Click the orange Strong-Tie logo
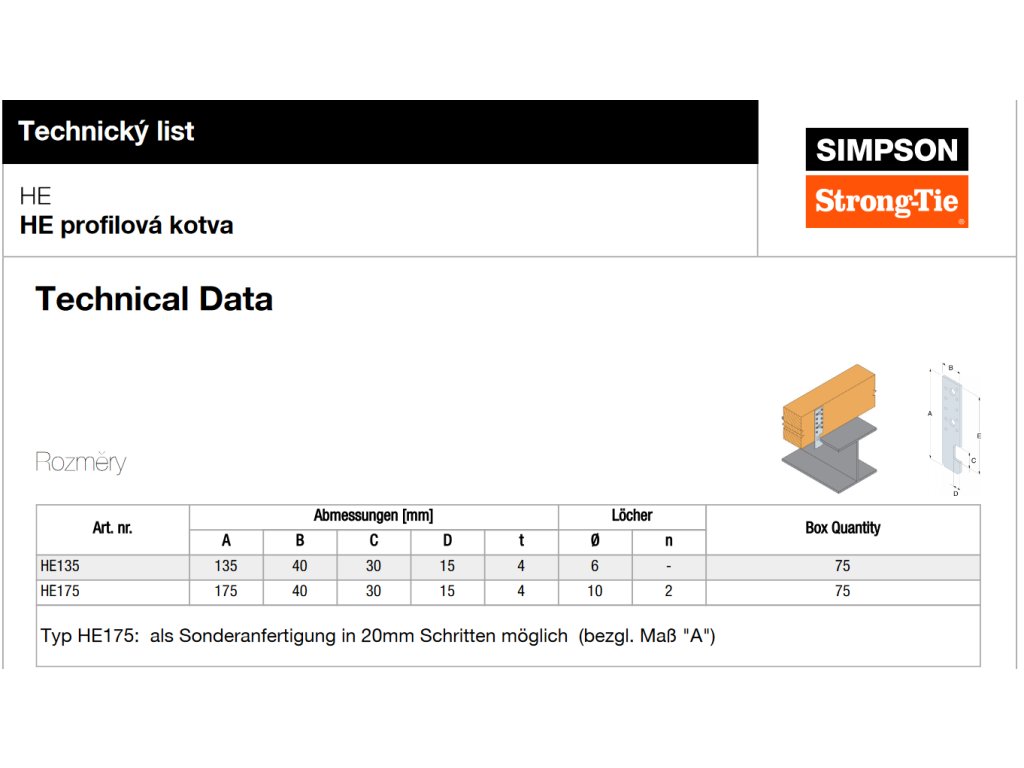 coord(886,202)
